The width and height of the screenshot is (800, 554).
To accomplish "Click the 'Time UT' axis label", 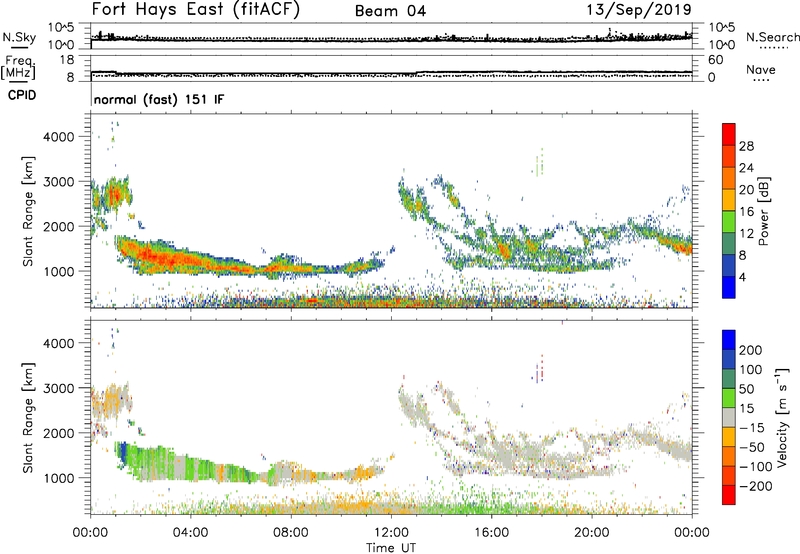I will [x=391, y=548].
